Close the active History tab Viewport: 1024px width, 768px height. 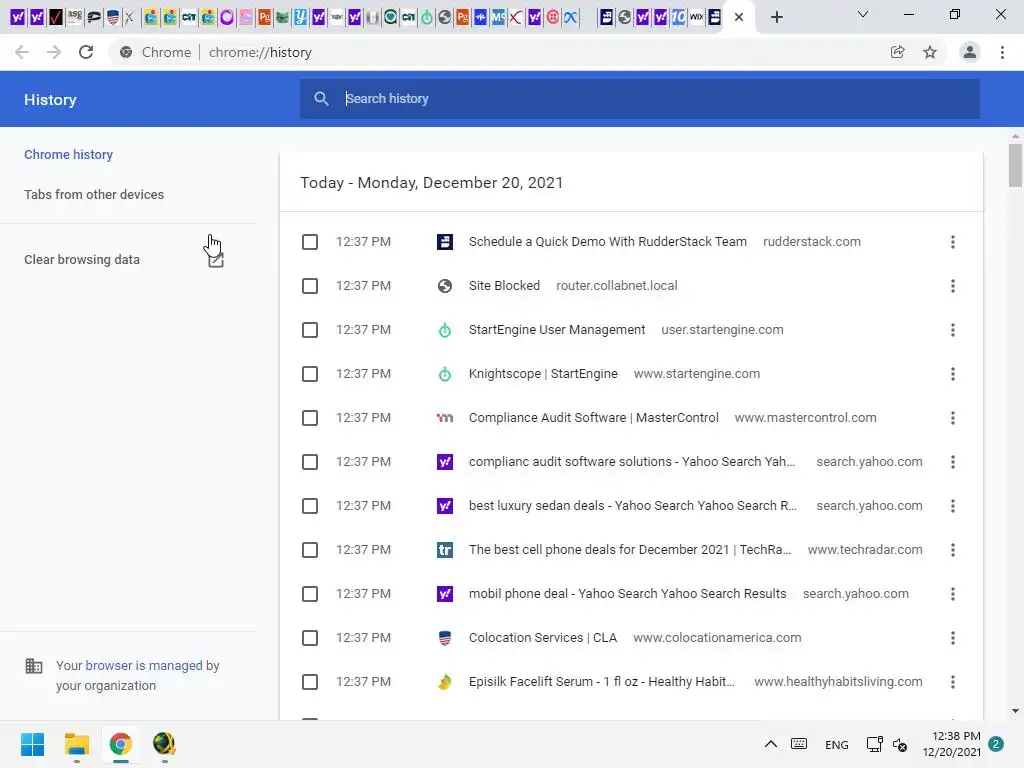tap(739, 17)
